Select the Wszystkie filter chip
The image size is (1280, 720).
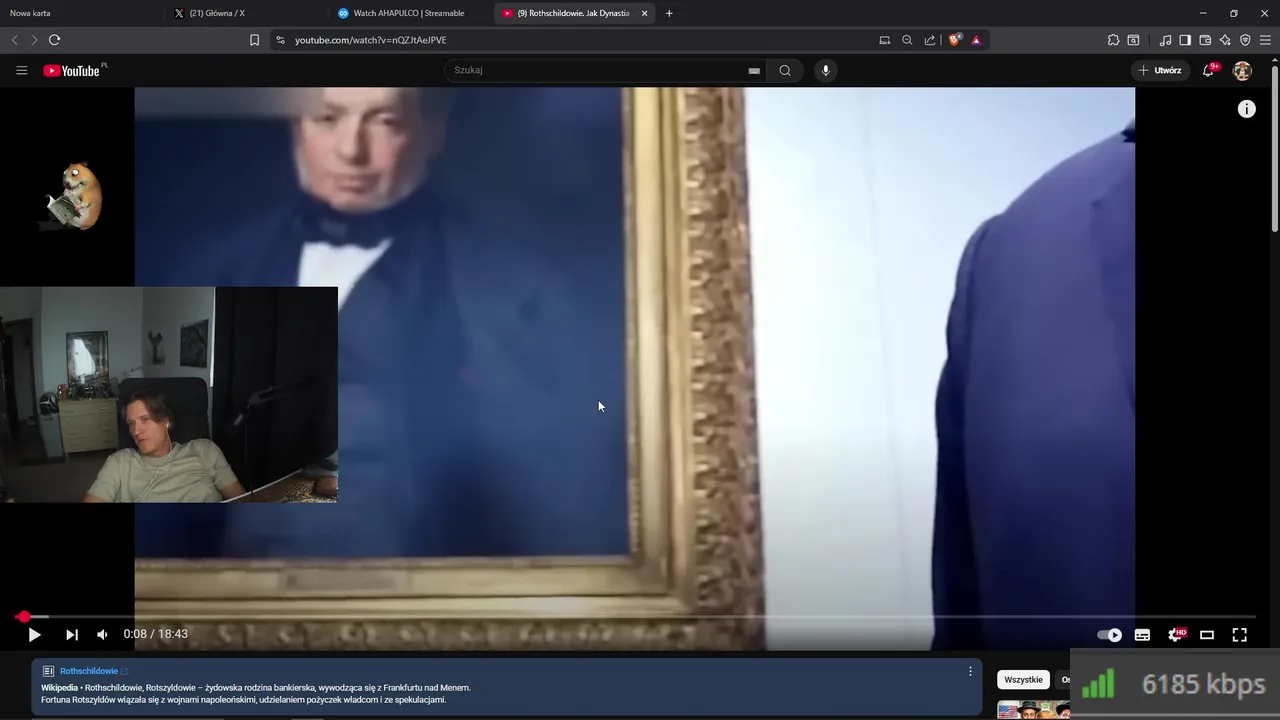[1023, 680]
